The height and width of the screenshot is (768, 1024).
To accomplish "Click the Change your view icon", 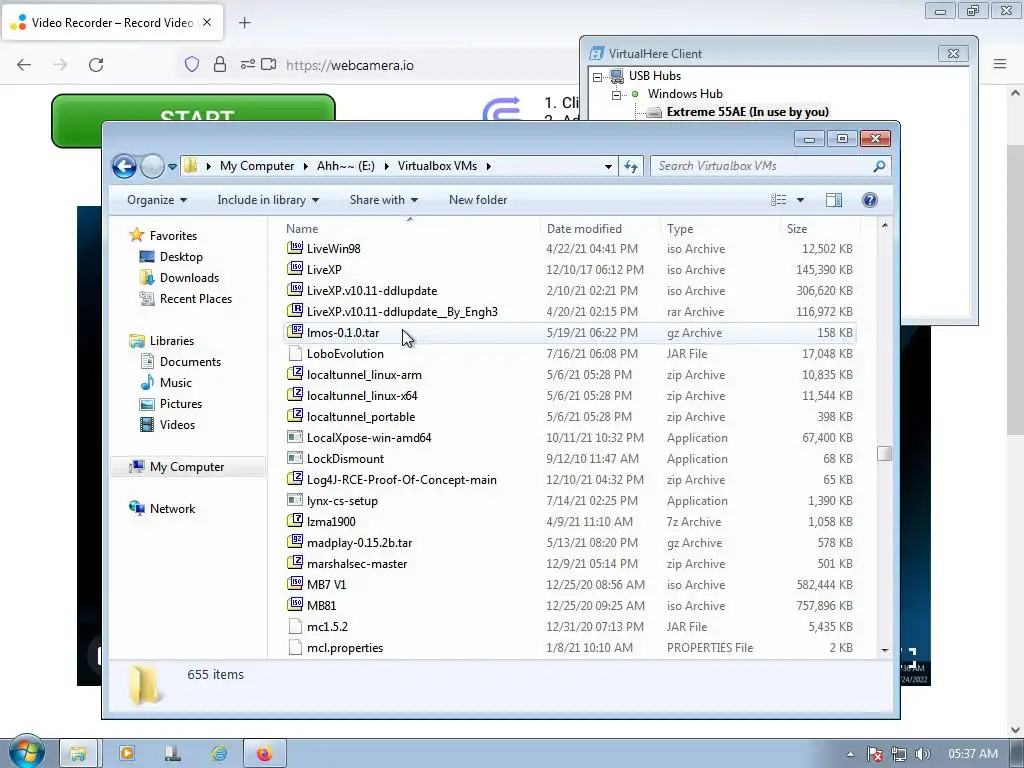I will (x=778, y=200).
